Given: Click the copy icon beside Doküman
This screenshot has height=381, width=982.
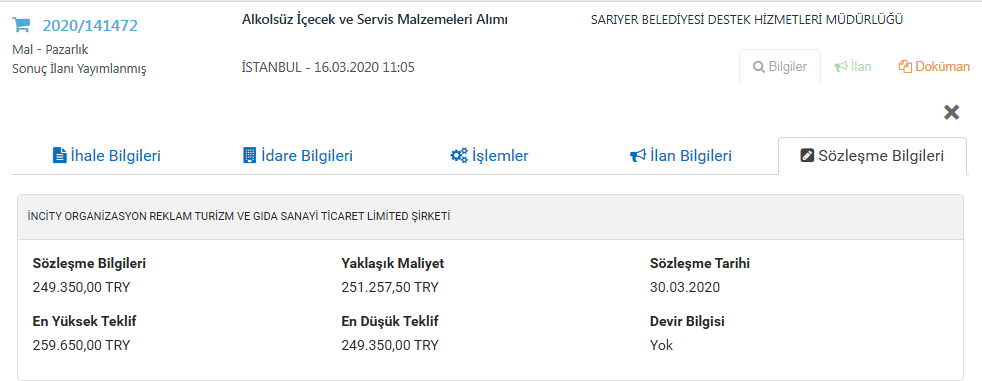Looking at the screenshot, I should click(905, 66).
